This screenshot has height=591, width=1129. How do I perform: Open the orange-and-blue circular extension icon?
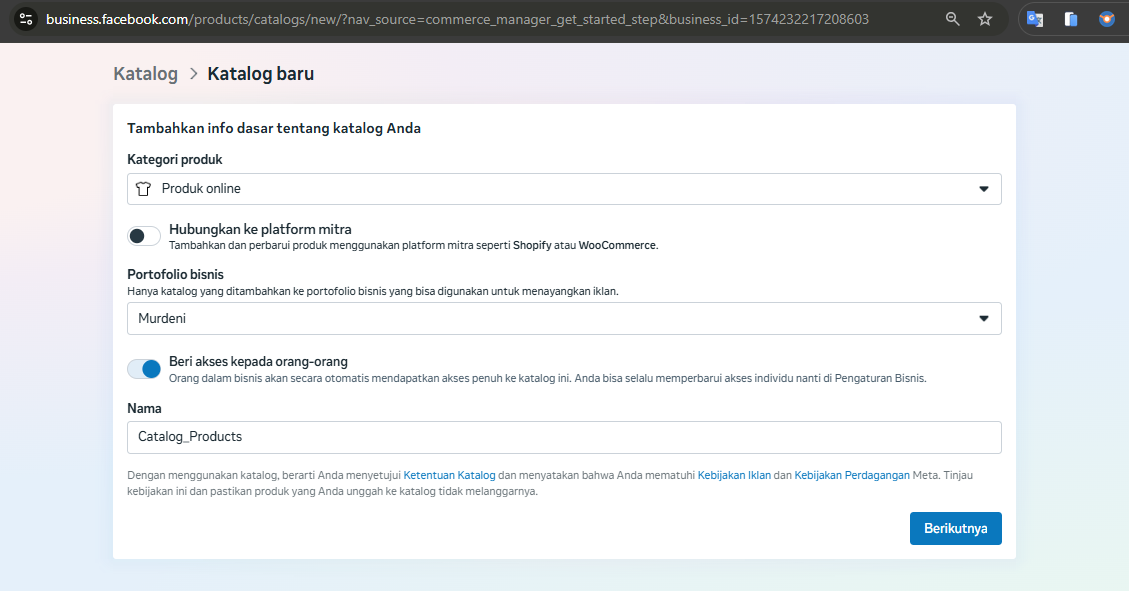[1106, 19]
